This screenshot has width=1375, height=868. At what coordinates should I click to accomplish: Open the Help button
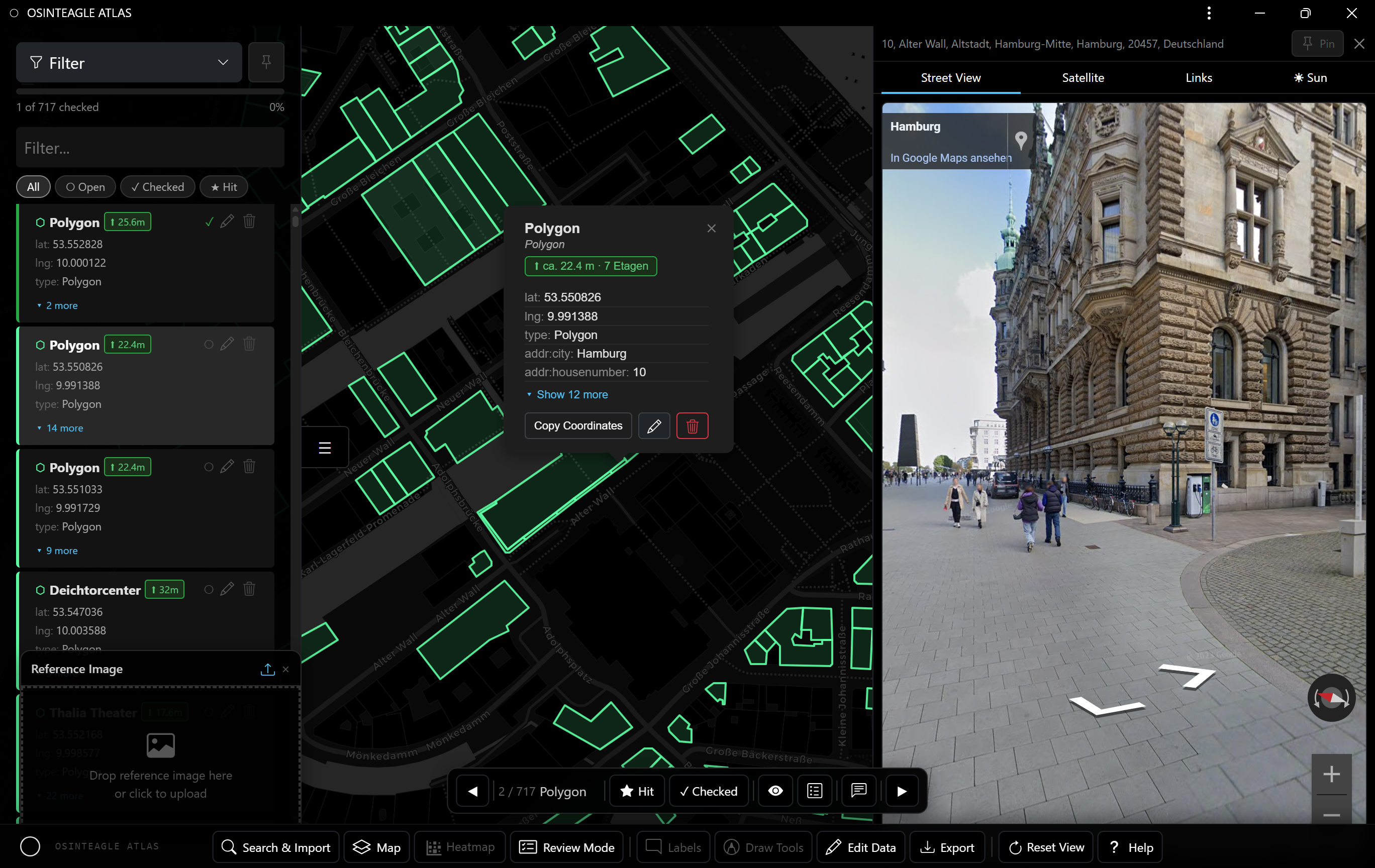1131,847
